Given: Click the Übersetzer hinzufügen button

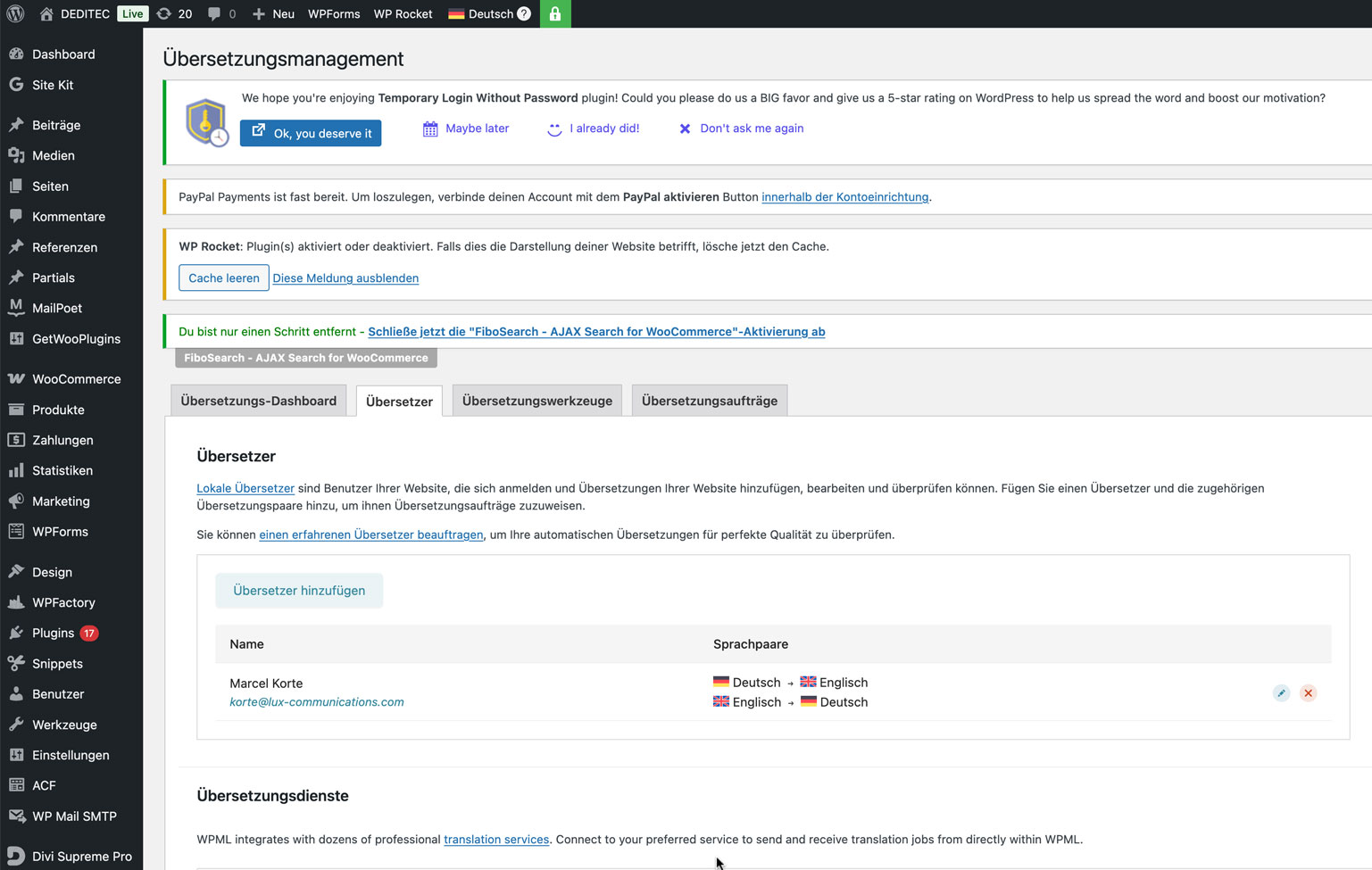Looking at the screenshot, I should click(x=299, y=591).
